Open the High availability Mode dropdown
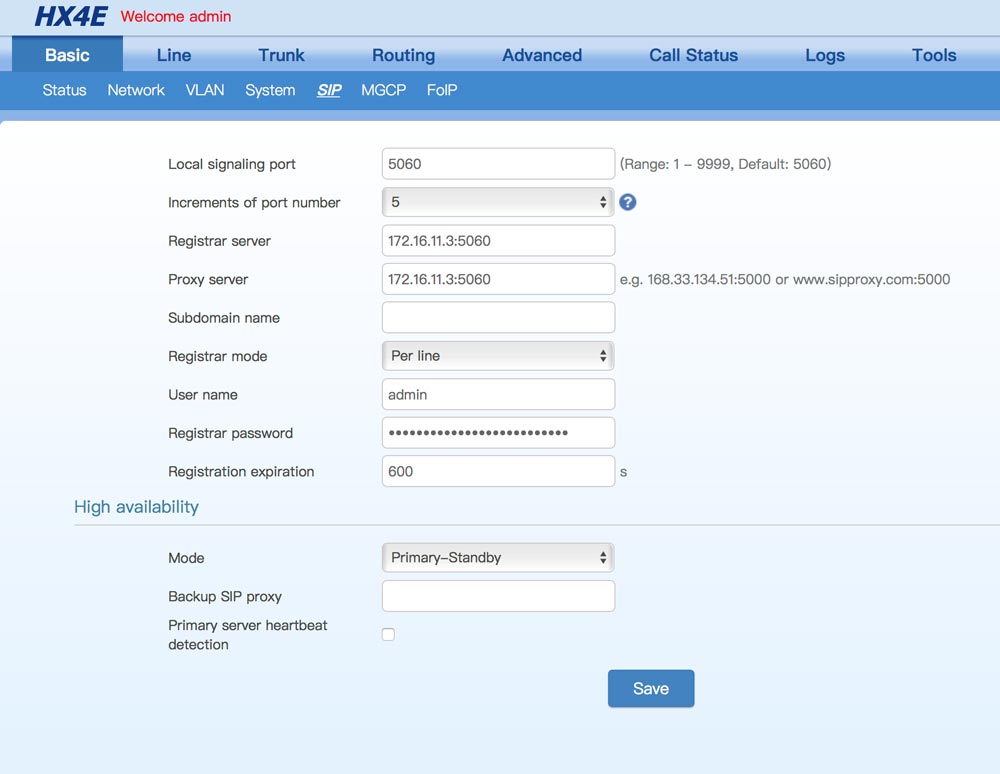The width and height of the screenshot is (1000, 774). (x=497, y=558)
